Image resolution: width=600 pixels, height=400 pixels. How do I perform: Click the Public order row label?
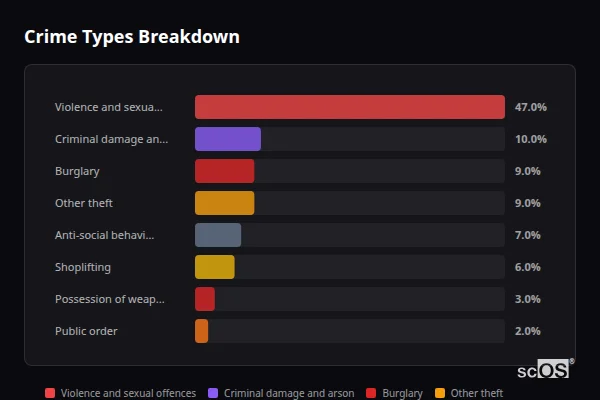pyautogui.click(x=86, y=331)
